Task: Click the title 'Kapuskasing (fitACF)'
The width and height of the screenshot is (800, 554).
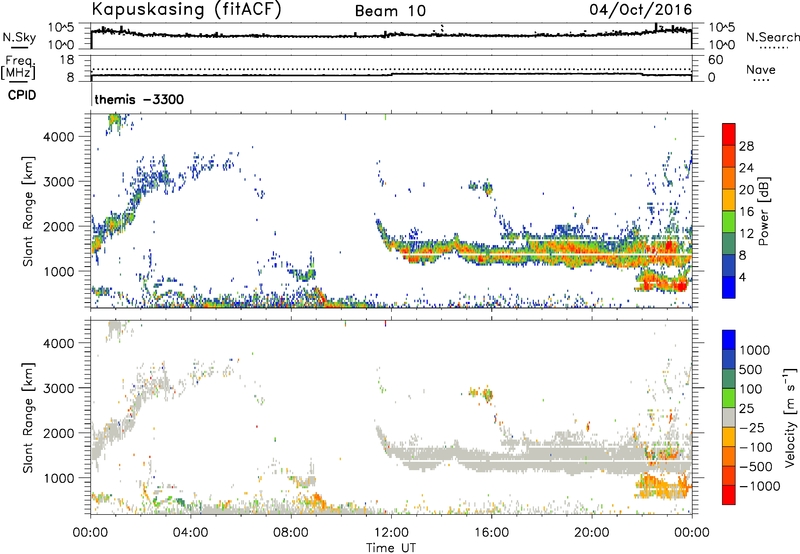Action: [186, 9]
